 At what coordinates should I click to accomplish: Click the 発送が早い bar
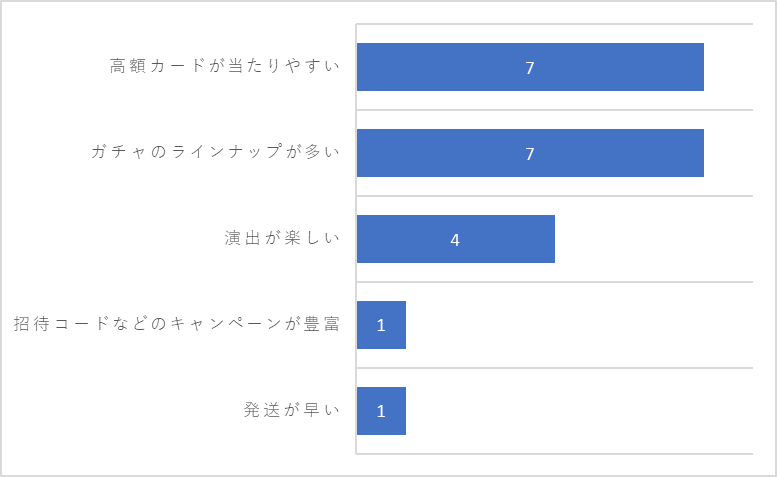pos(382,411)
